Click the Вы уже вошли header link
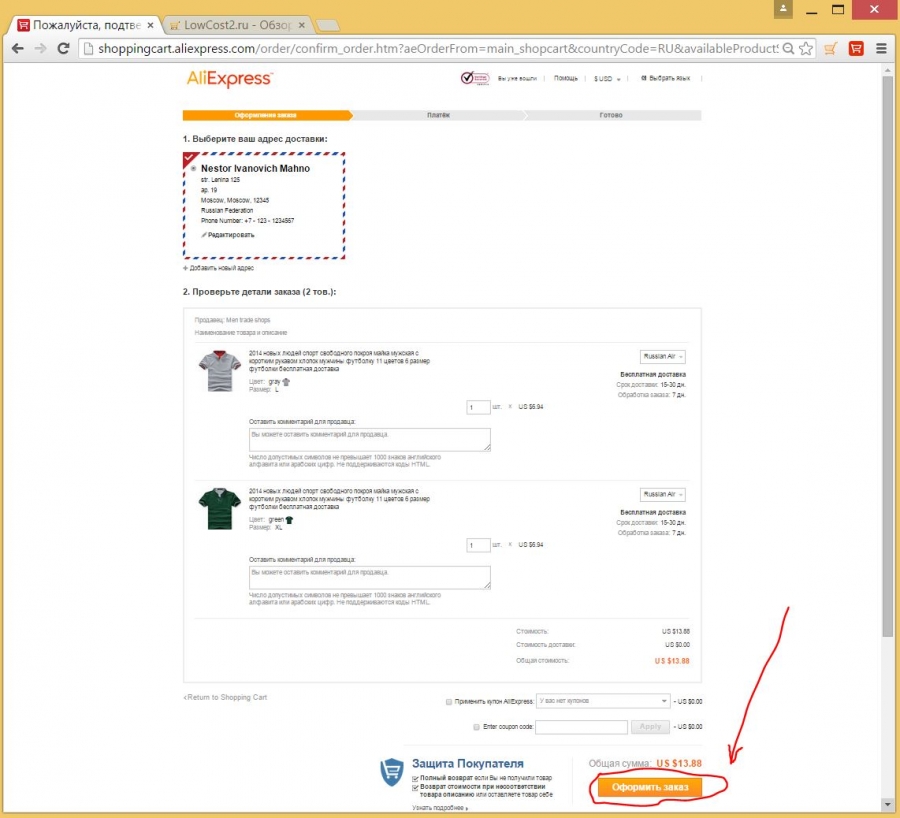Image resolution: width=900 pixels, height=818 pixels. pyautogui.click(x=517, y=79)
